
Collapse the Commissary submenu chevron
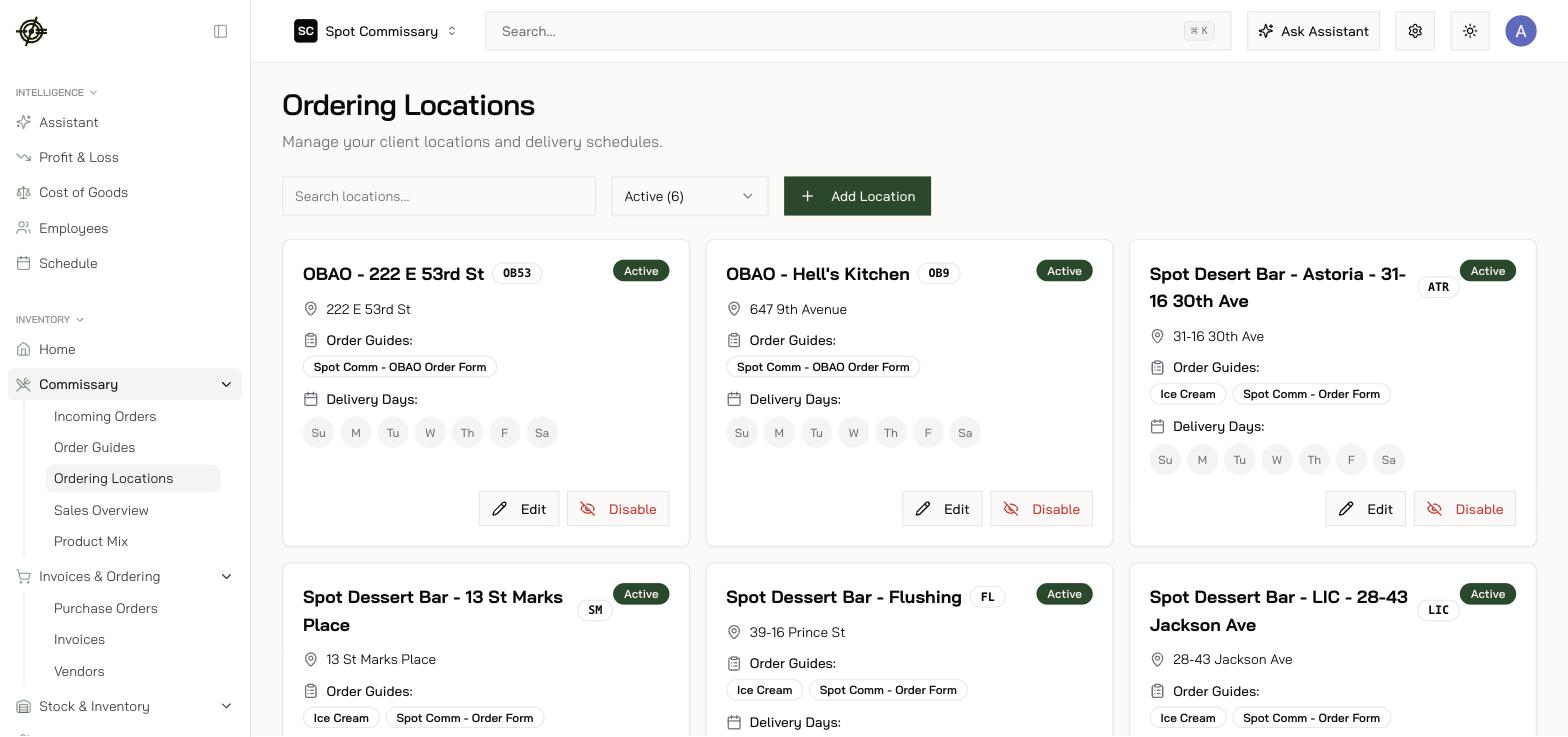click(x=226, y=384)
